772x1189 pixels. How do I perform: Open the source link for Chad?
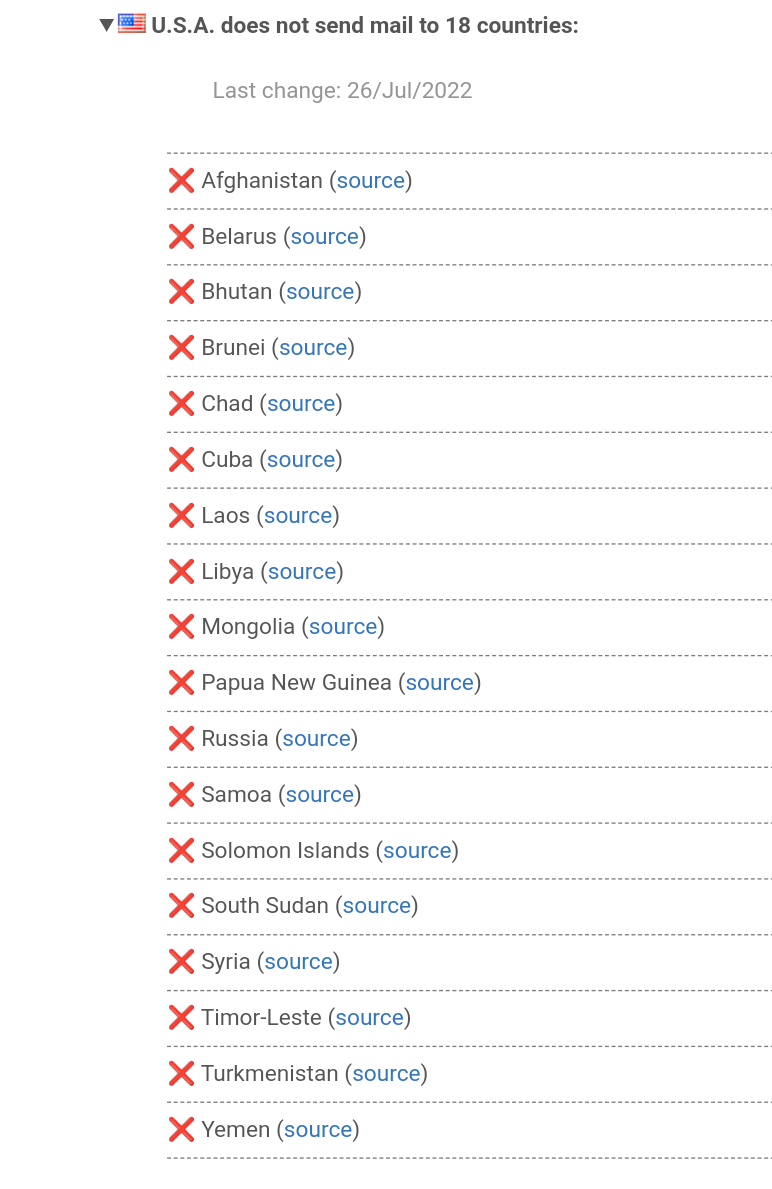tap(301, 404)
